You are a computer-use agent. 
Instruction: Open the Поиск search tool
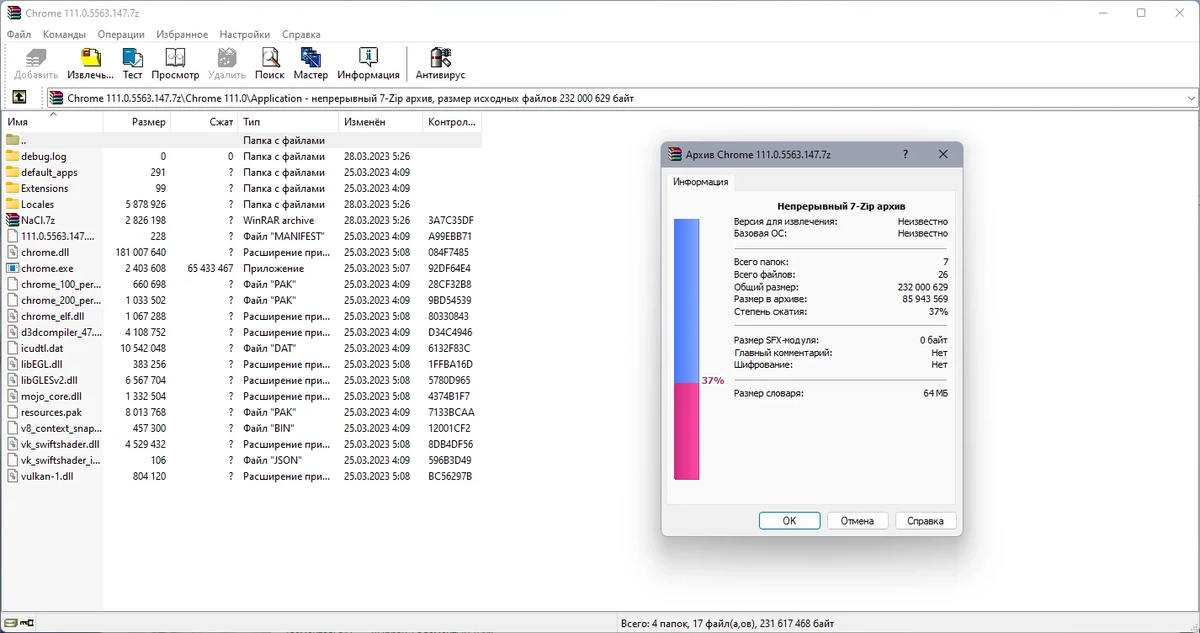269,64
